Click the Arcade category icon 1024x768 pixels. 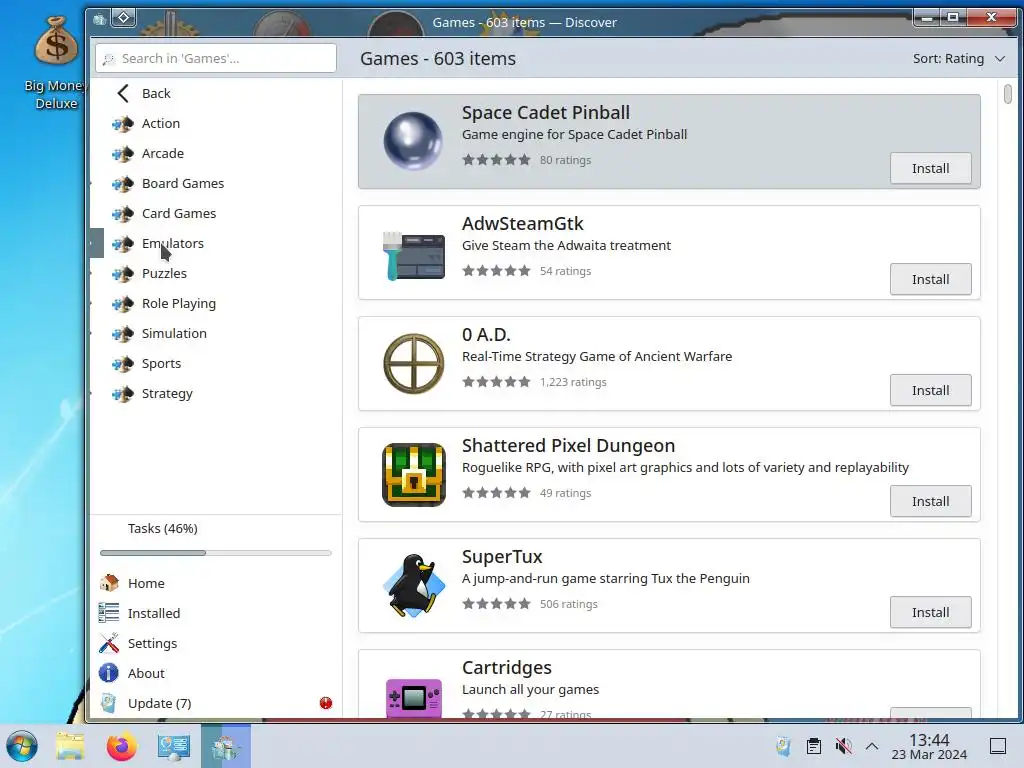(x=122, y=153)
